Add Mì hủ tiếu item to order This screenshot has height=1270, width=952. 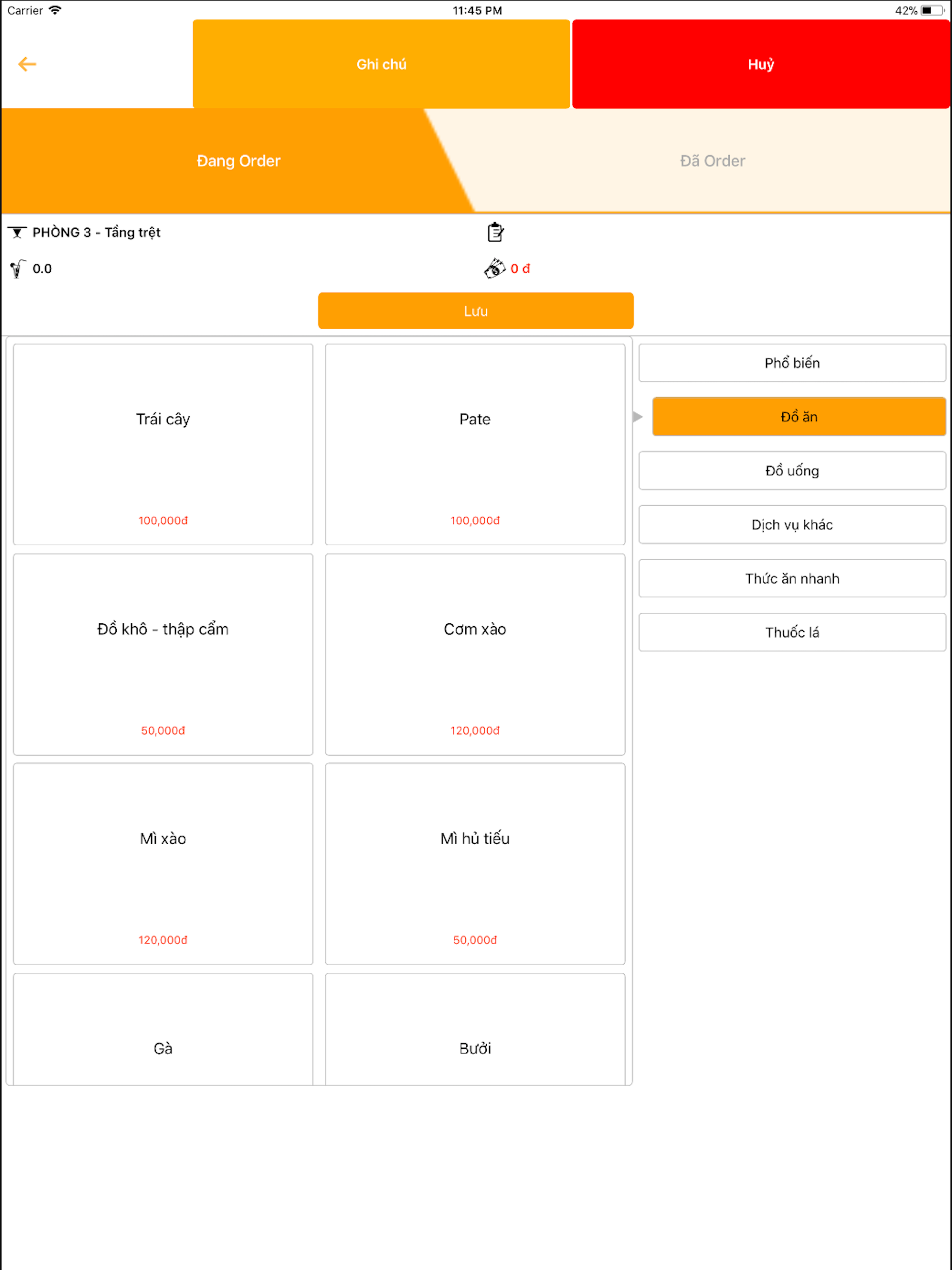(x=475, y=864)
